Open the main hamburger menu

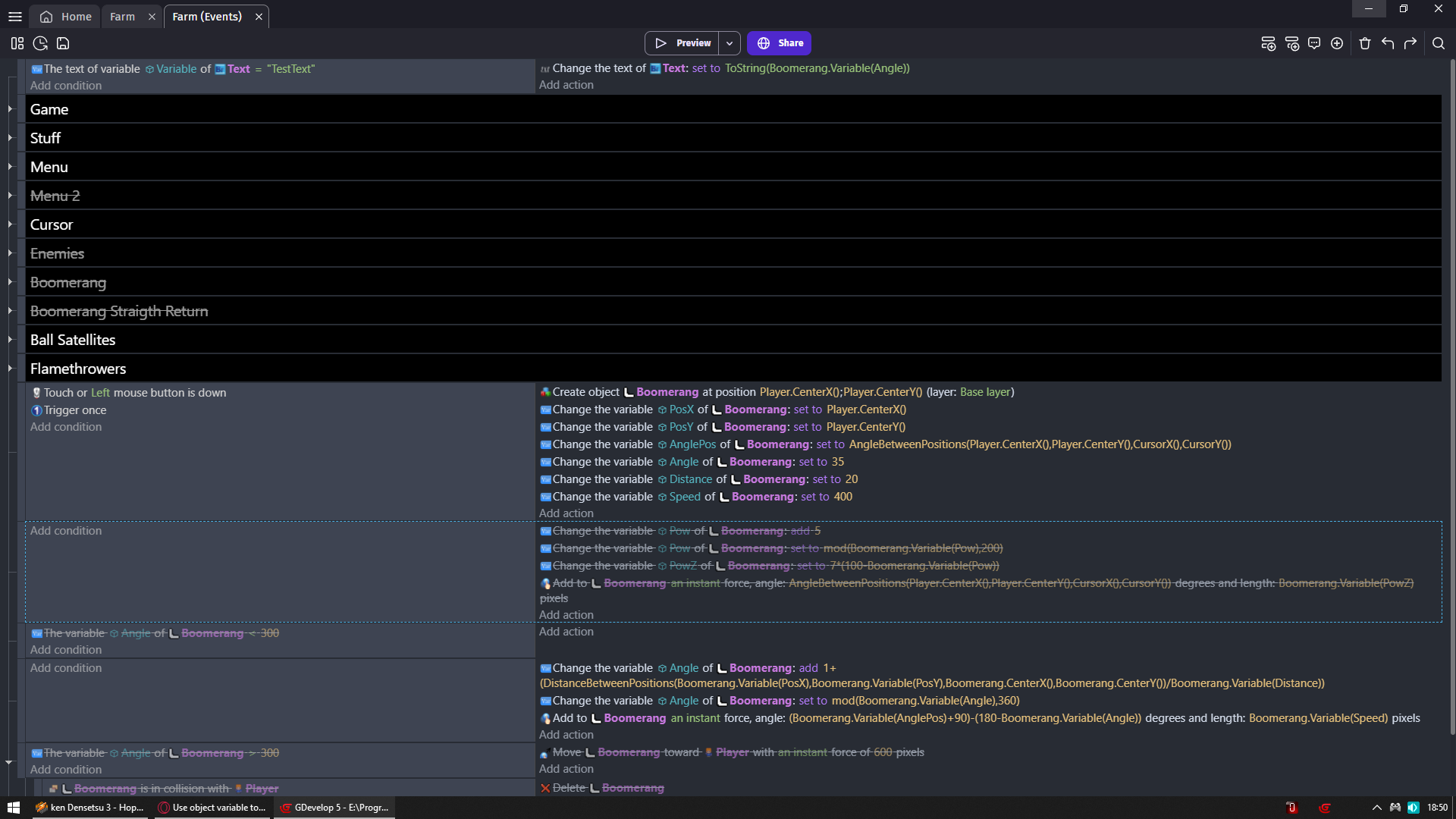click(x=15, y=16)
